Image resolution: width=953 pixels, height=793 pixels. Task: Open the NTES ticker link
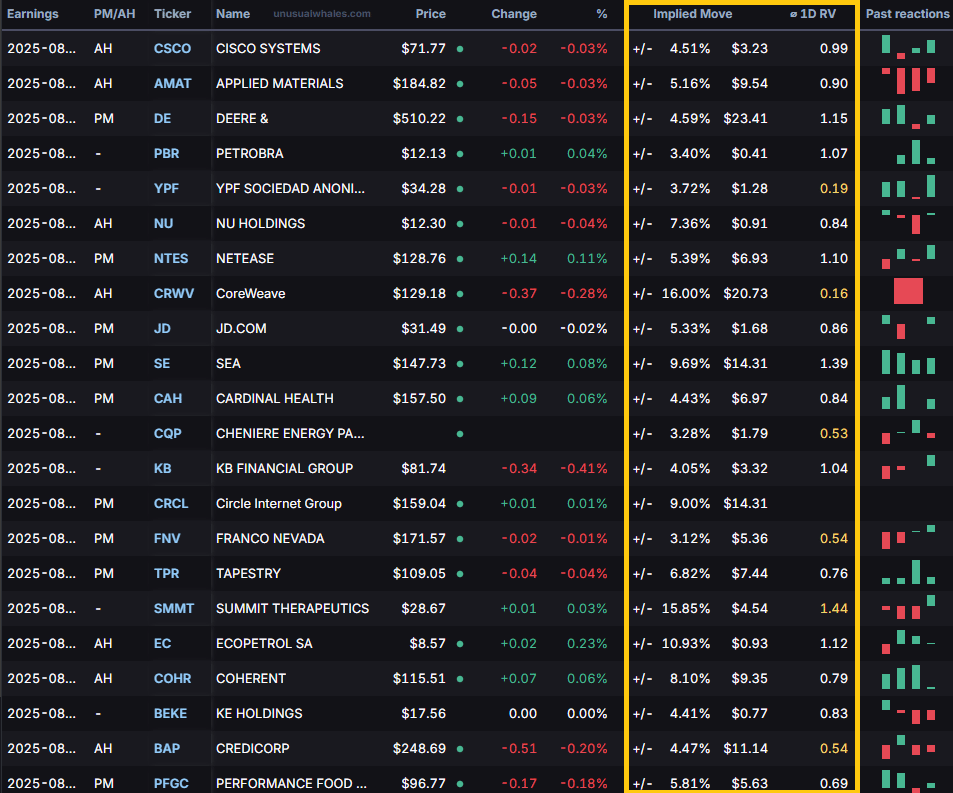pos(171,259)
